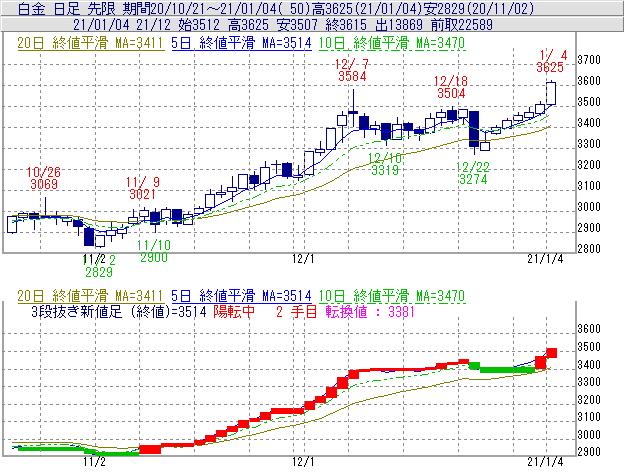This screenshot has height=473, width=624.
Task: Click the 11/10 2900 low annotation
Action: click(x=154, y=251)
